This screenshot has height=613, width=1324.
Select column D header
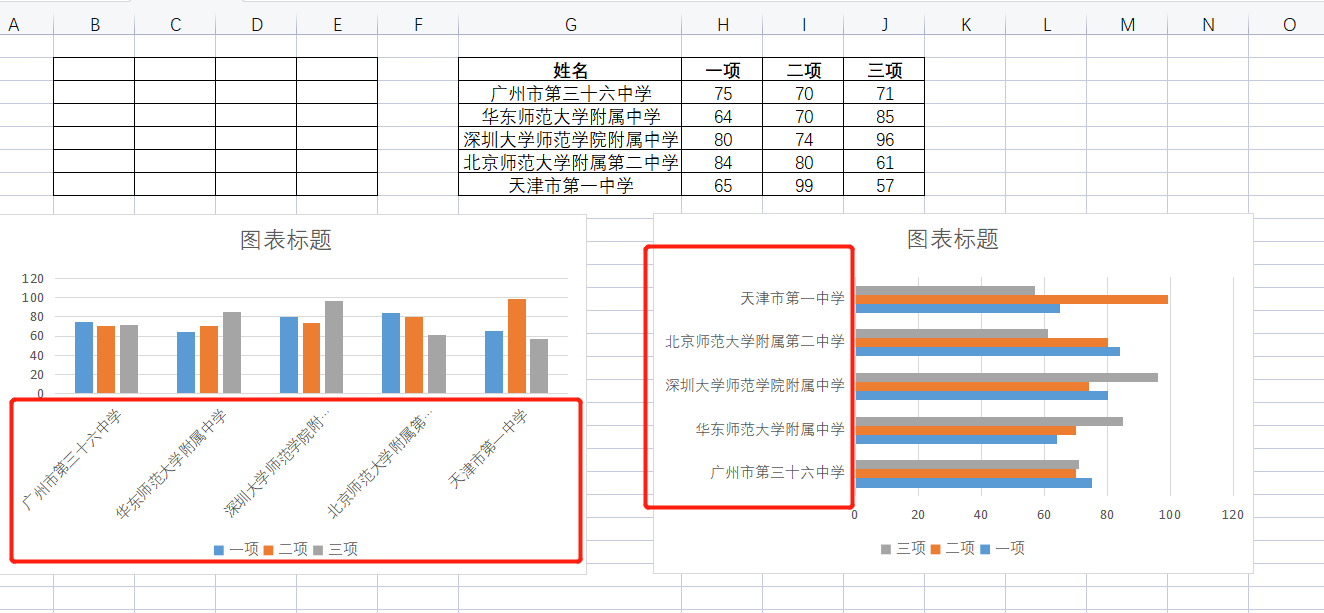(x=256, y=25)
